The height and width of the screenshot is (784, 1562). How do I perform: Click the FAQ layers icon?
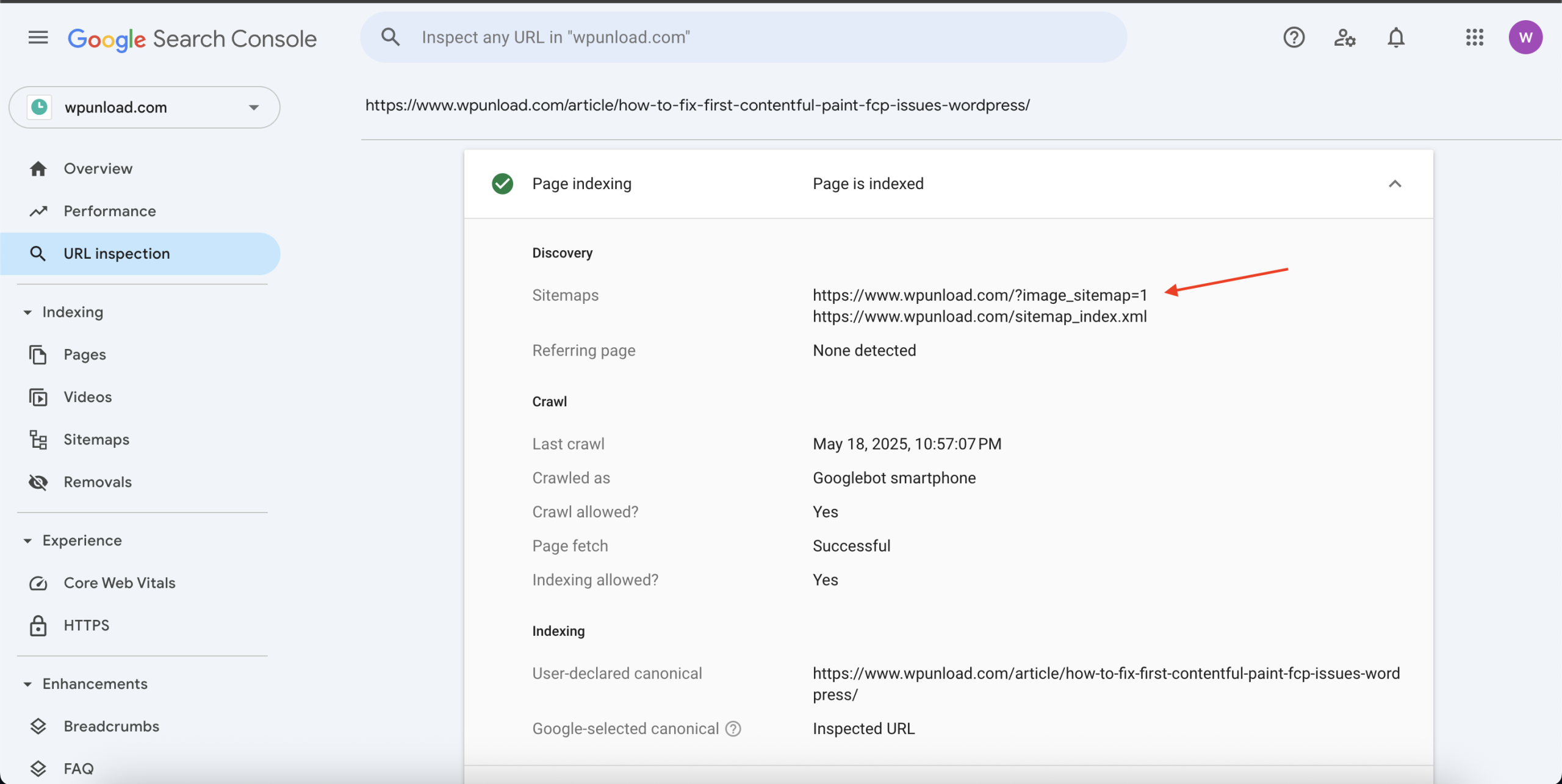(38, 769)
